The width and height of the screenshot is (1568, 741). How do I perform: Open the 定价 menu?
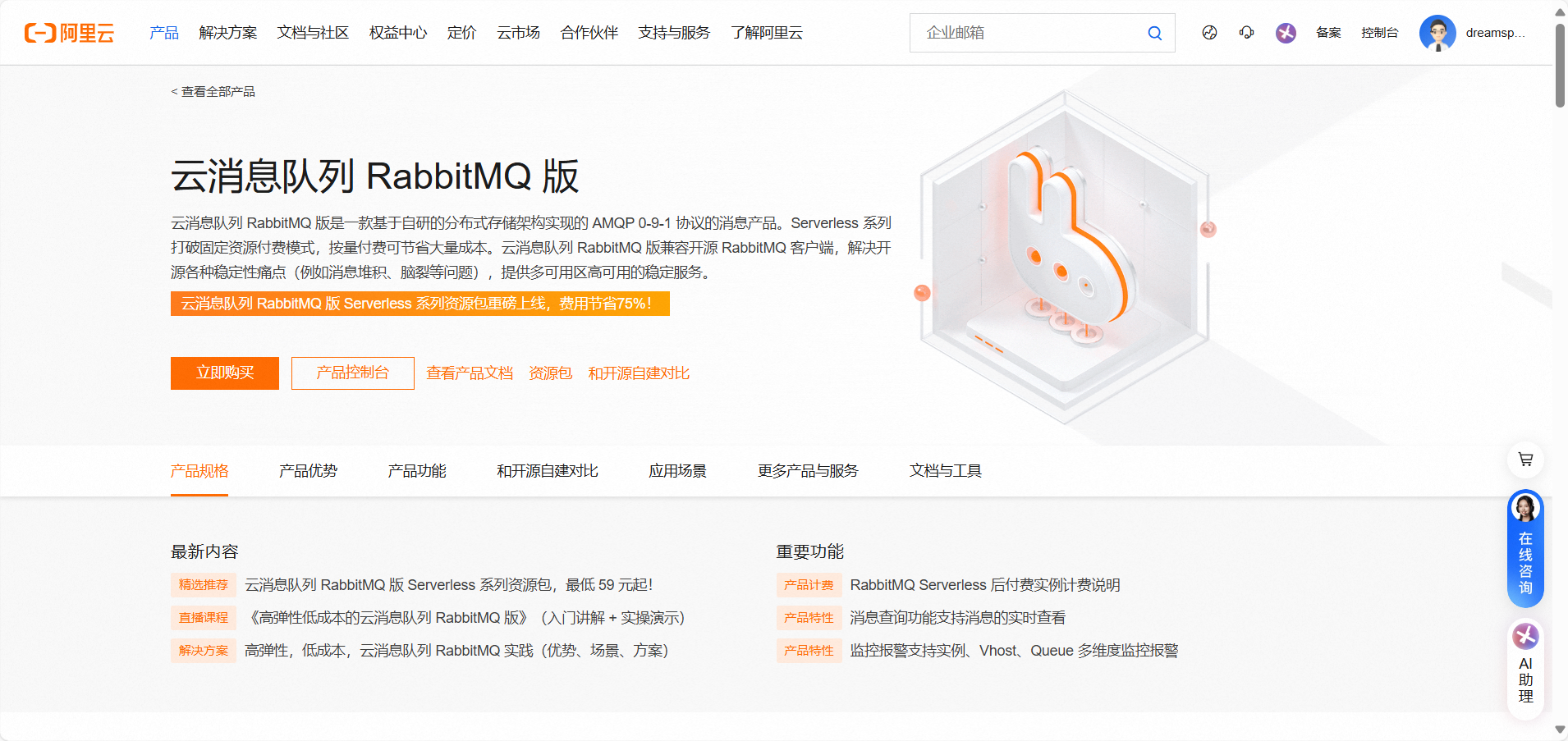point(461,33)
